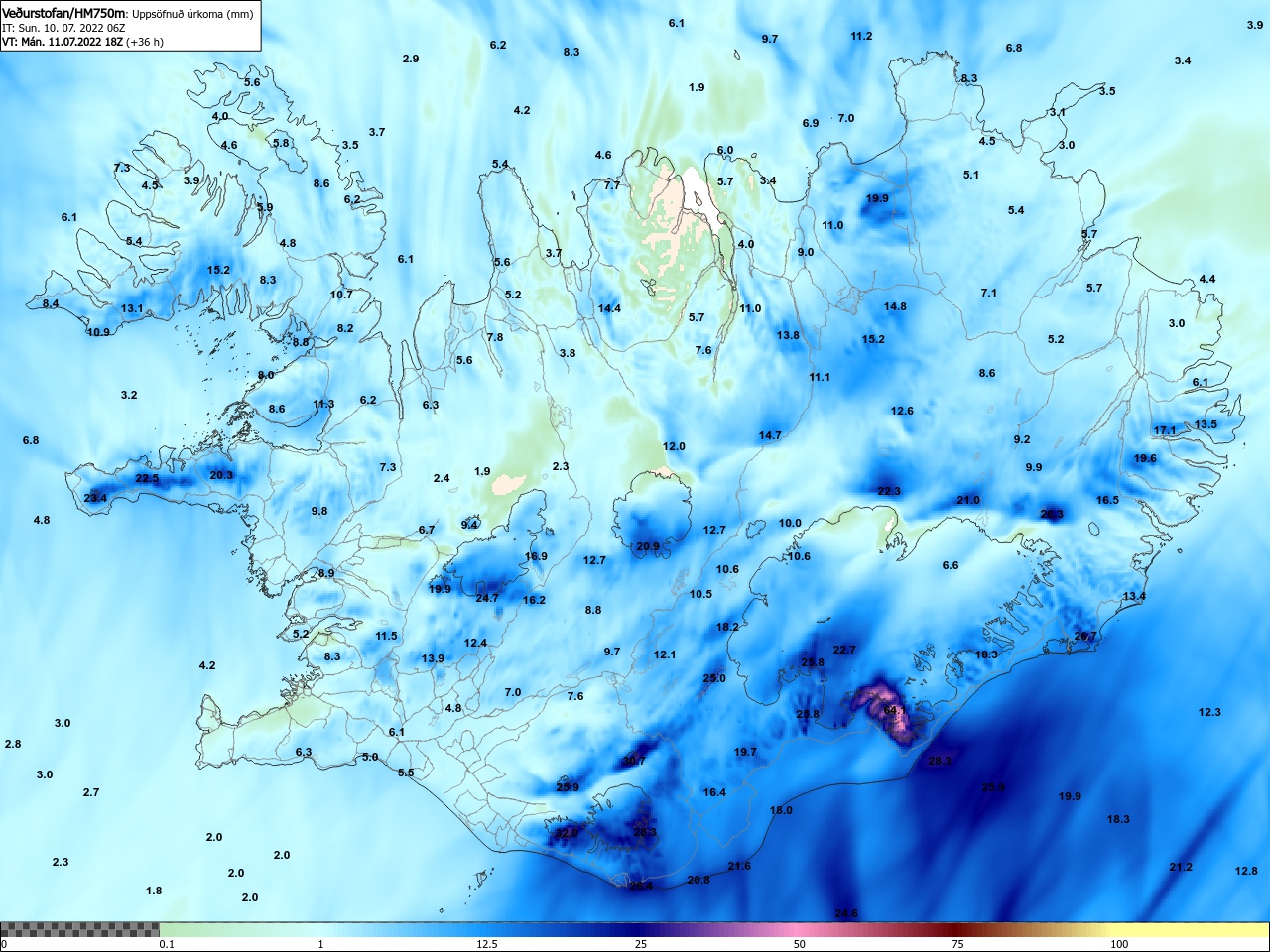Pick the 12.6 map value

click(x=902, y=411)
